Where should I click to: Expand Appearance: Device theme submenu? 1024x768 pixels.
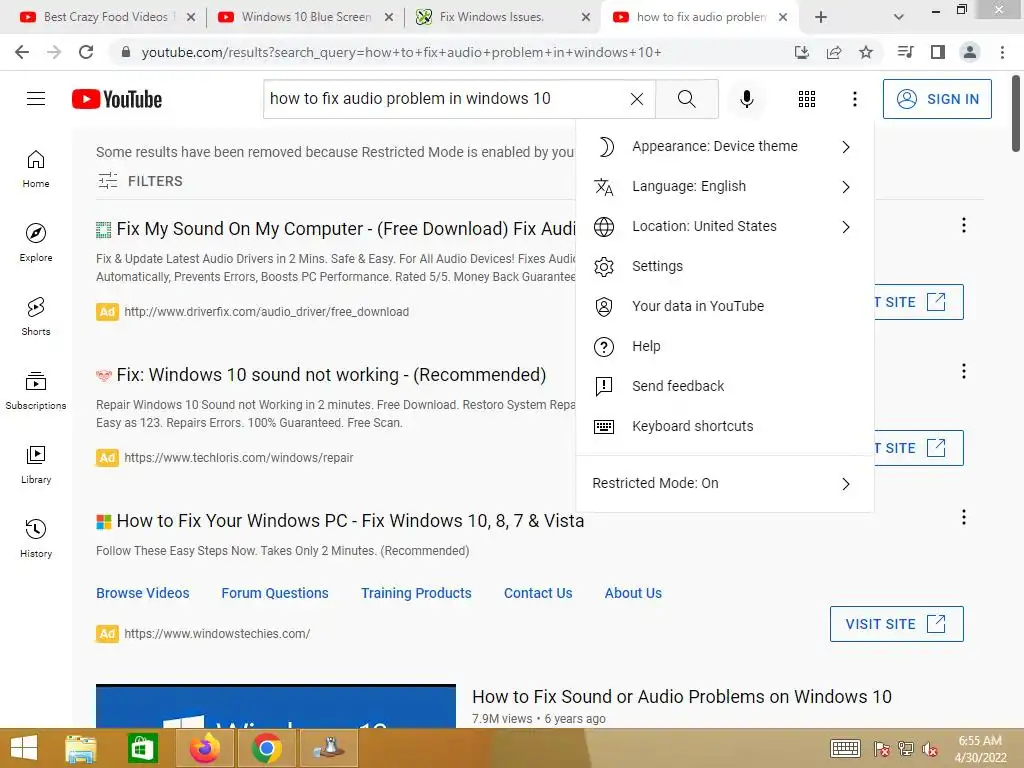725,146
